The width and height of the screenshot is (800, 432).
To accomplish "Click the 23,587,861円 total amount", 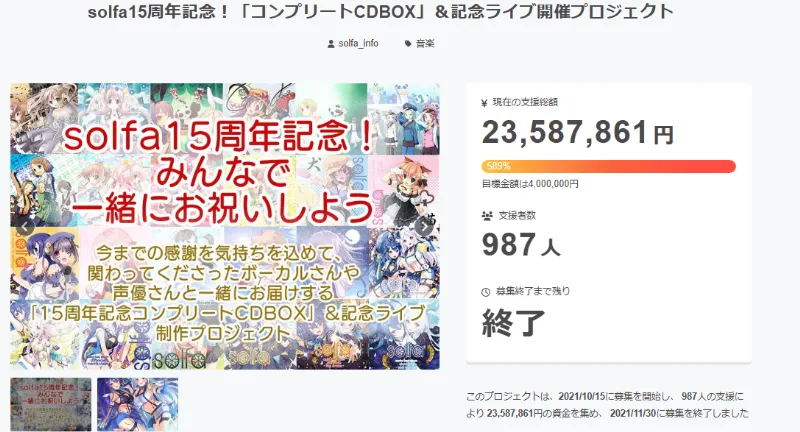I will (x=578, y=133).
